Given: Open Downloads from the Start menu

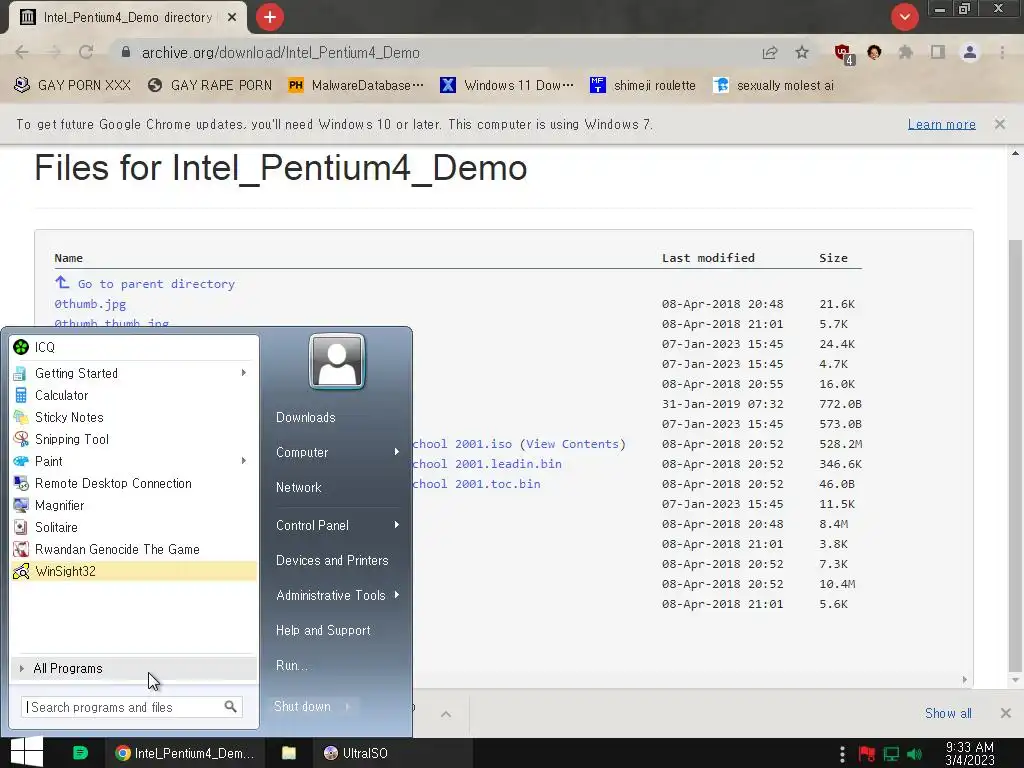Looking at the screenshot, I should (306, 417).
